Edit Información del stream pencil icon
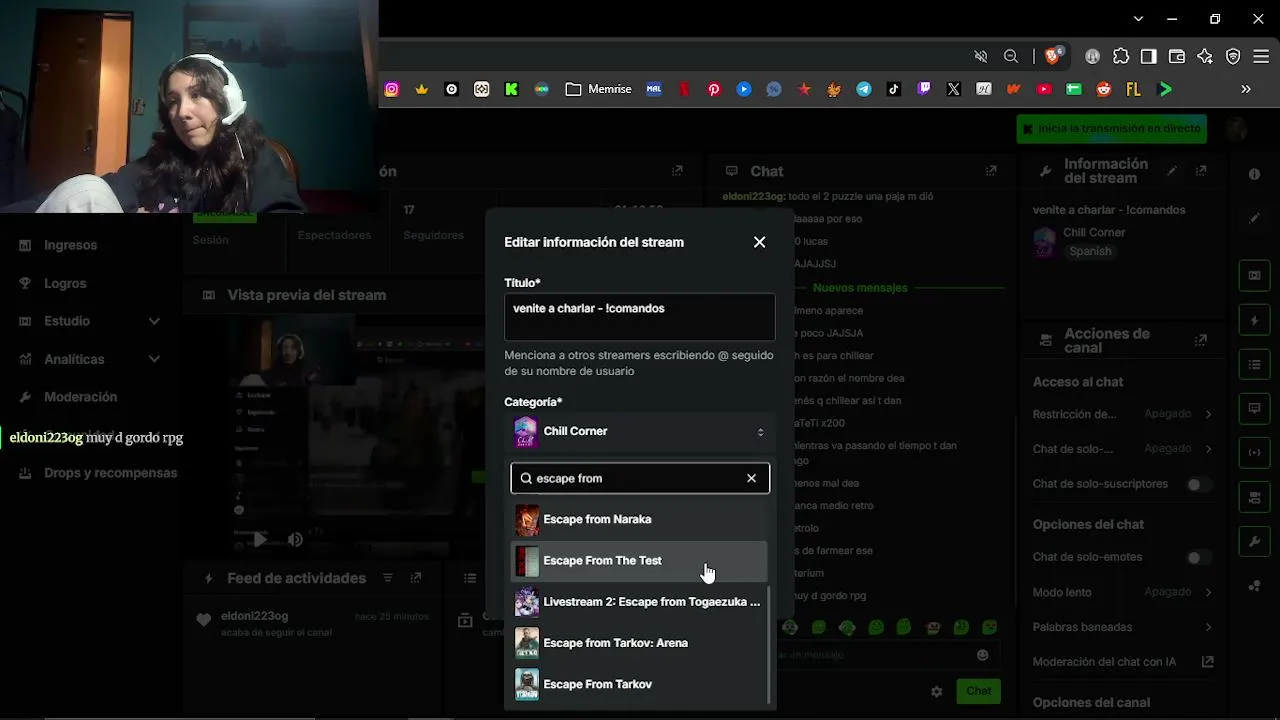1280x720 pixels. [1172, 171]
